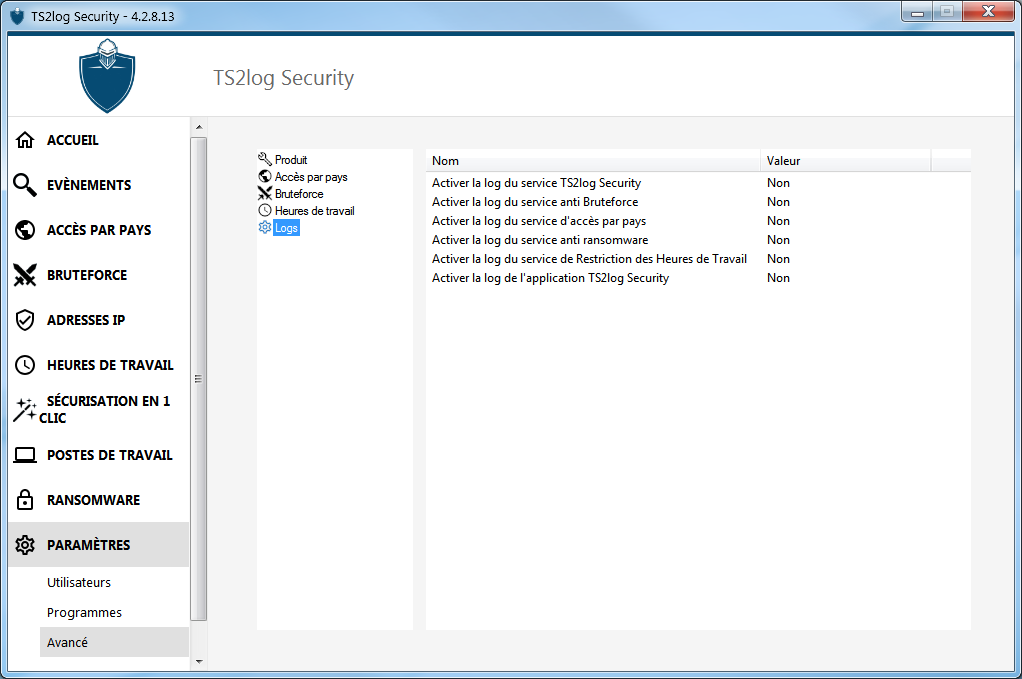The height and width of the screenshot is (679, 1022).
Task: Click the magic wand icon for Sécurisation en 1 clic
Action: pos(25,409)
